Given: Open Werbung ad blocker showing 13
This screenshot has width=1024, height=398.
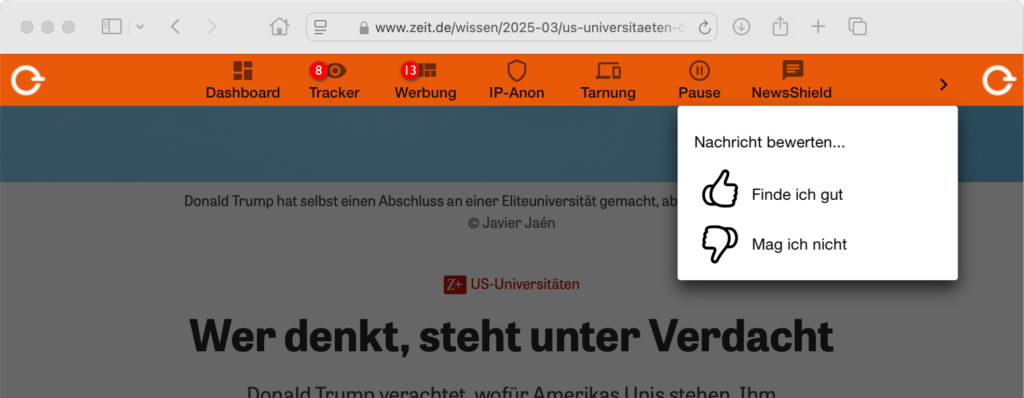Looking at the screenshot, I should pos(425,80).
